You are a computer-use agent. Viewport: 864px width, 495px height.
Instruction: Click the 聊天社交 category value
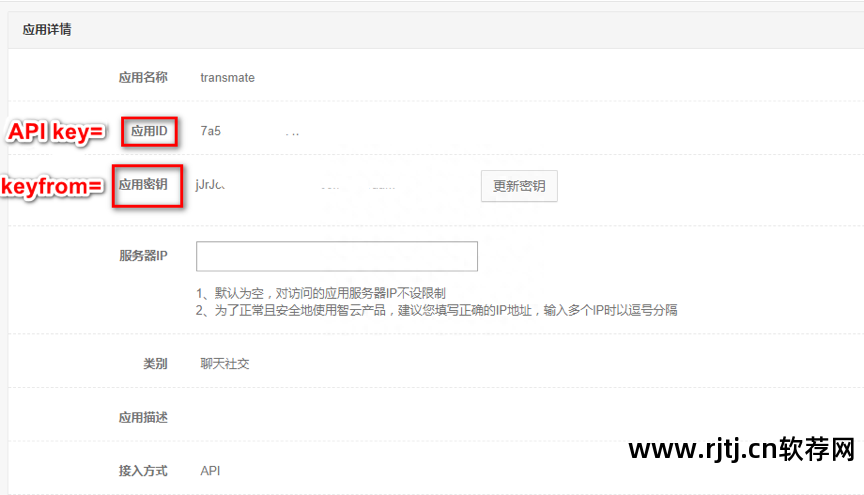(225, 364)
